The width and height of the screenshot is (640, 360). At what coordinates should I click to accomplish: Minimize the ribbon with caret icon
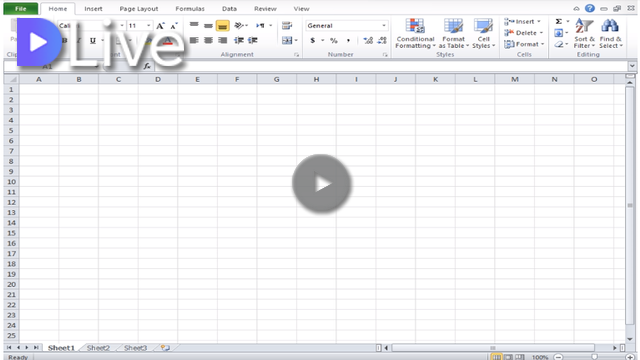pos(576,9)
